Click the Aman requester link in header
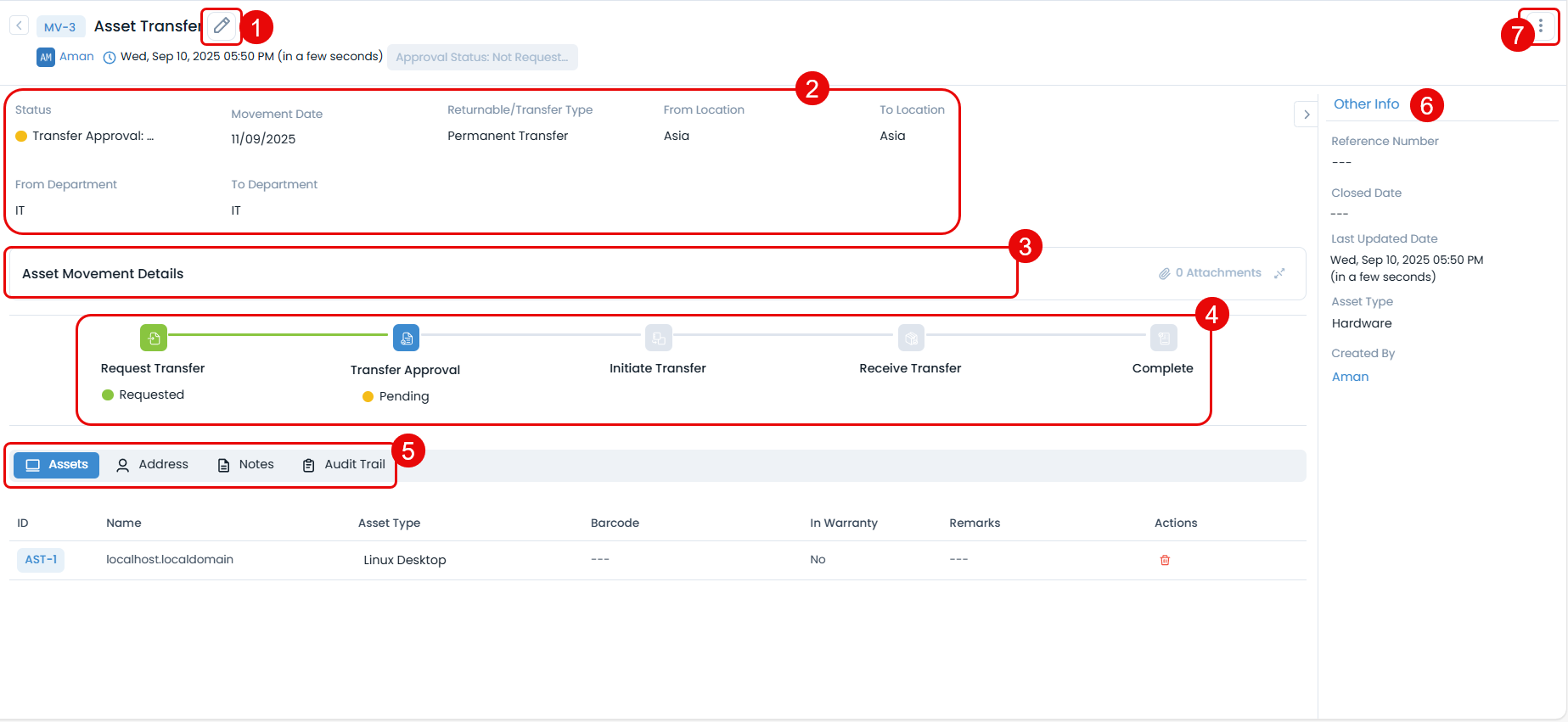 pos(76,56)
